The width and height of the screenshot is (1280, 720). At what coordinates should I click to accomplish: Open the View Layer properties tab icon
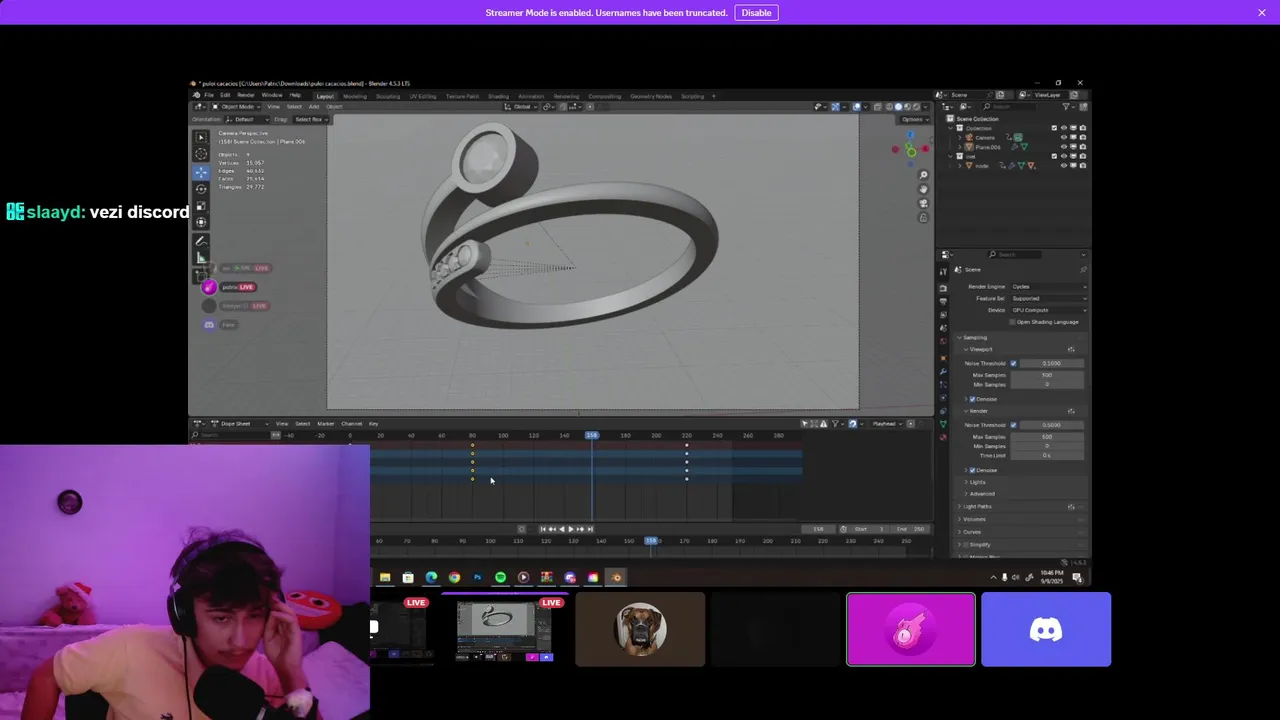tap(943, 314)
